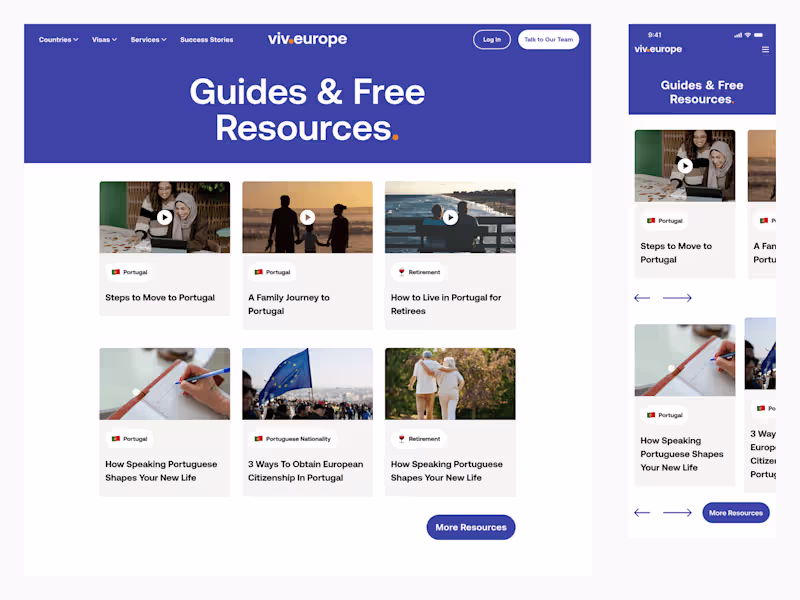Viewport: 800px width, 600px height.
Task: Click Retirement tag on the Retirees card
Action: [x=419, y=272]
